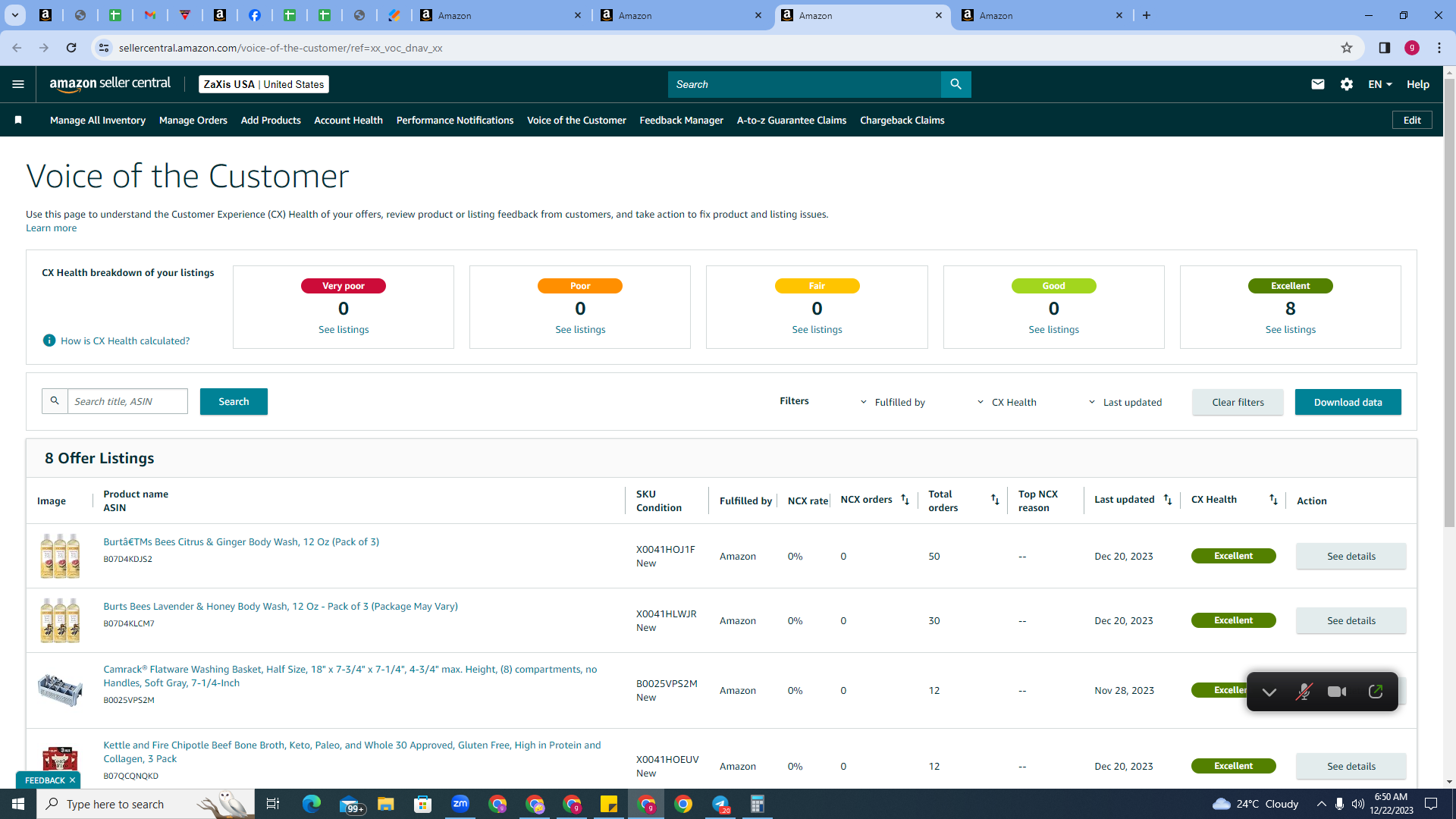Open Chrome's three-dot menu

(1439, 48)
